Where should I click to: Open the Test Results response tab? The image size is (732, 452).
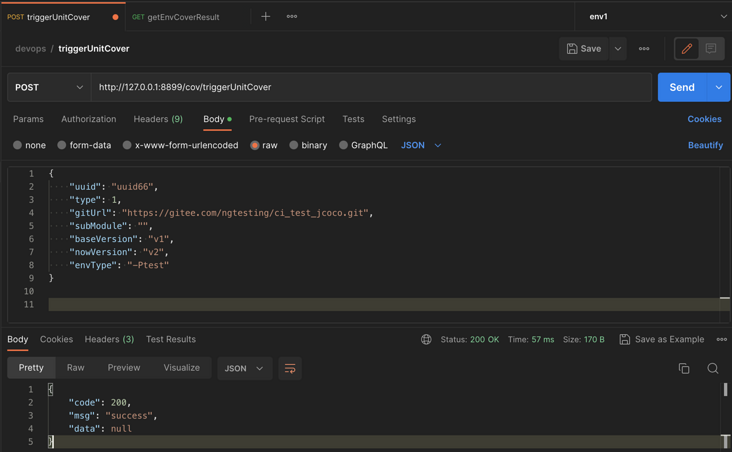tap(170, 339)
